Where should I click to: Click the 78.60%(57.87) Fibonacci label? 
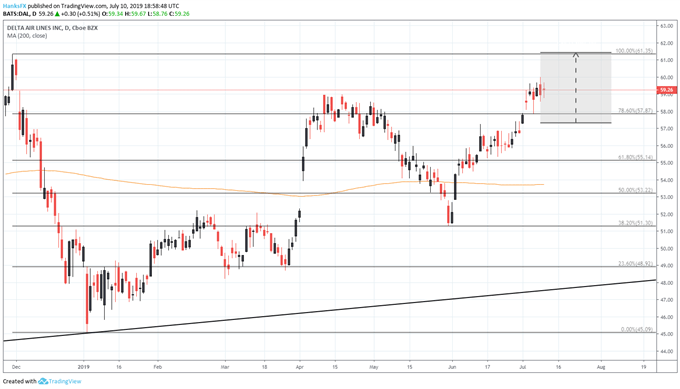636,111
